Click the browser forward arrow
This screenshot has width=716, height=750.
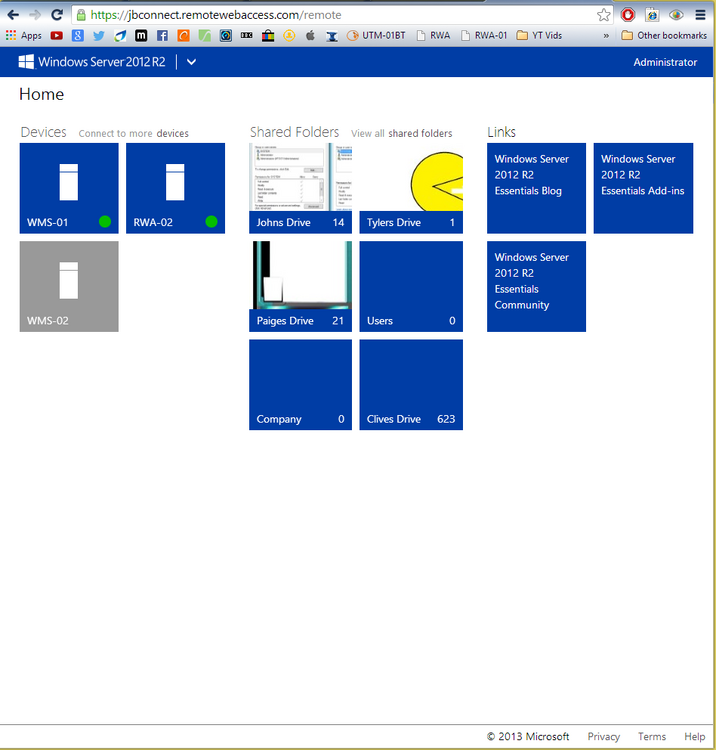(35, 15)
